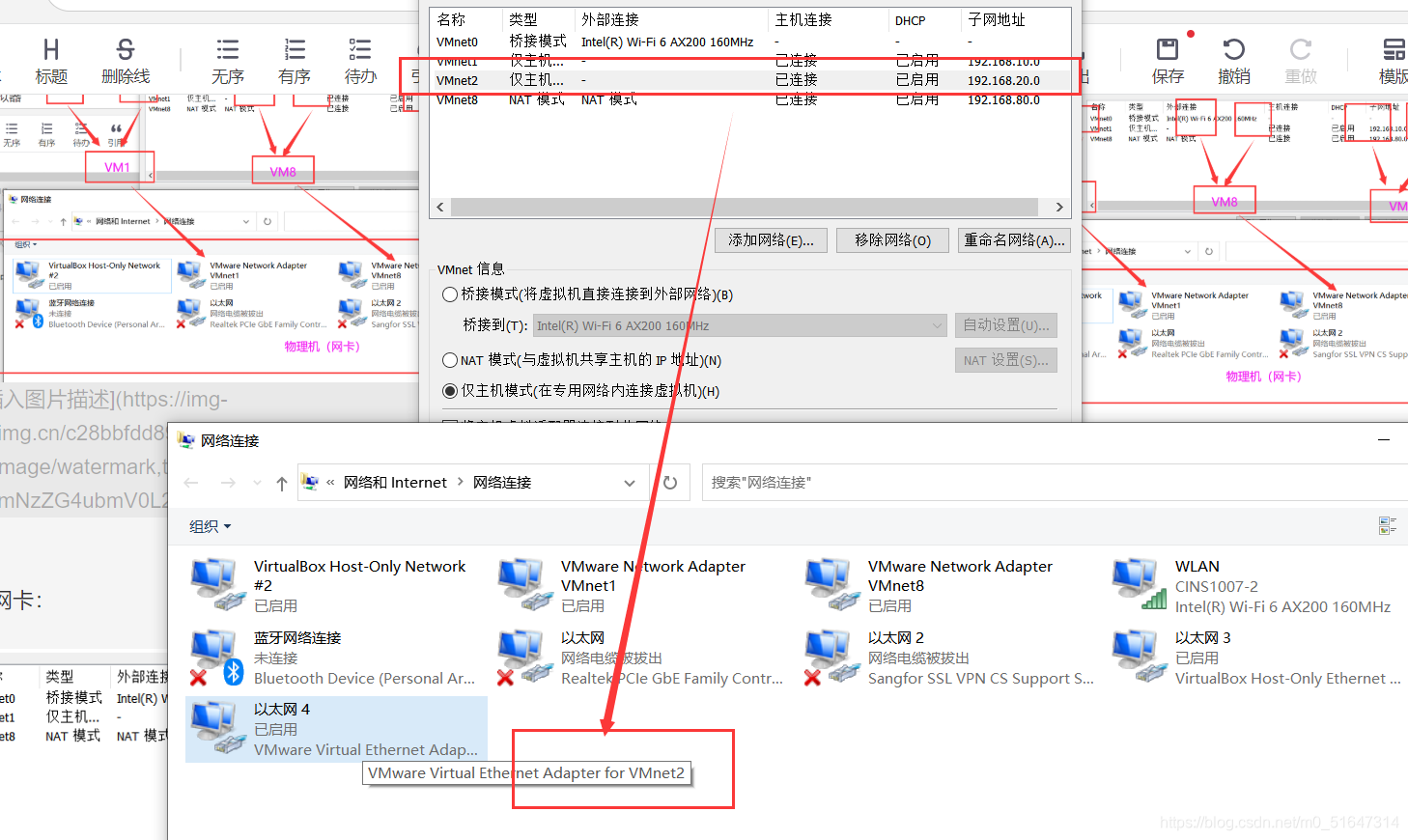1408x840 pixels.
Task: Go forward in 网络连接 window
Action: (228, 483)
